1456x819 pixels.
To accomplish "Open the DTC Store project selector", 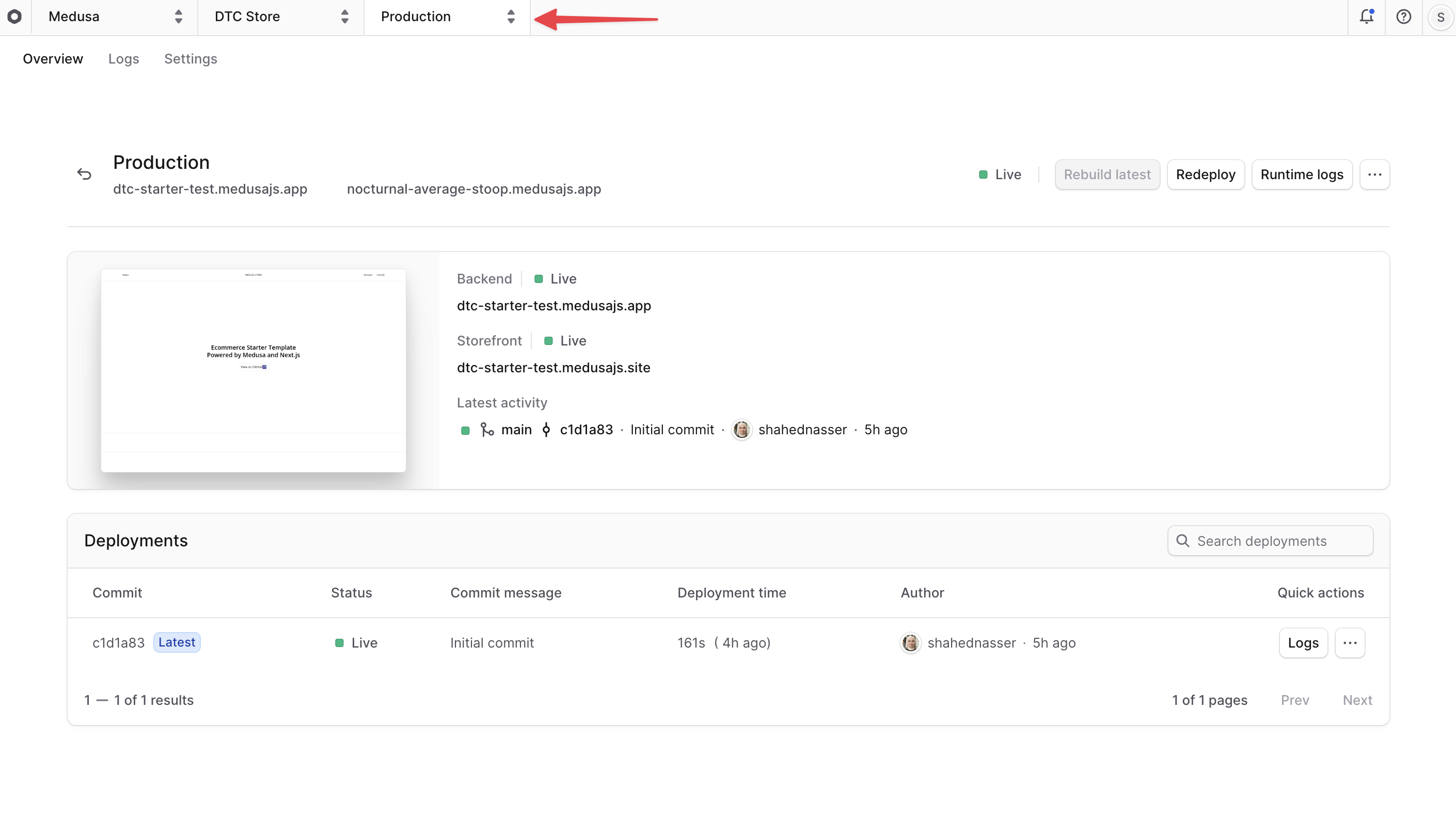I will point(281,17).
